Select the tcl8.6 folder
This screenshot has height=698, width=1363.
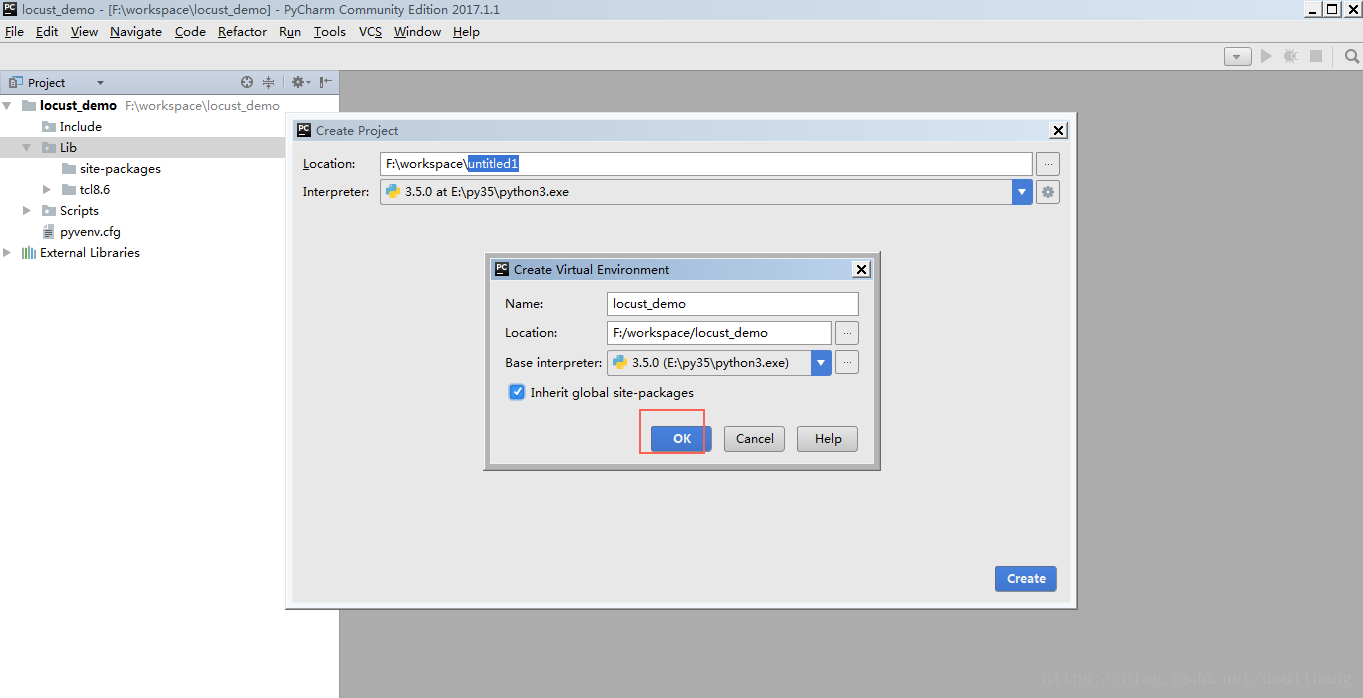[x=169, y=190]
